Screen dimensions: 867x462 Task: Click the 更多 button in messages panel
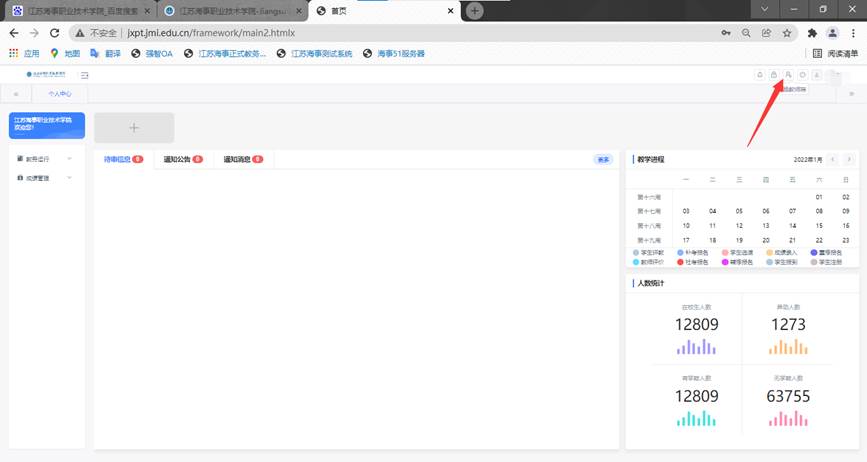603,159
